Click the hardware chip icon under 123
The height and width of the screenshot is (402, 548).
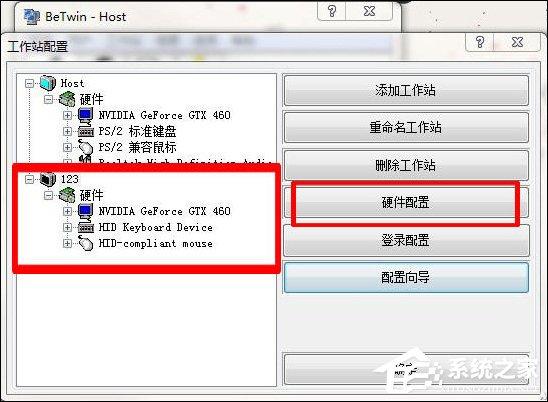67,195
